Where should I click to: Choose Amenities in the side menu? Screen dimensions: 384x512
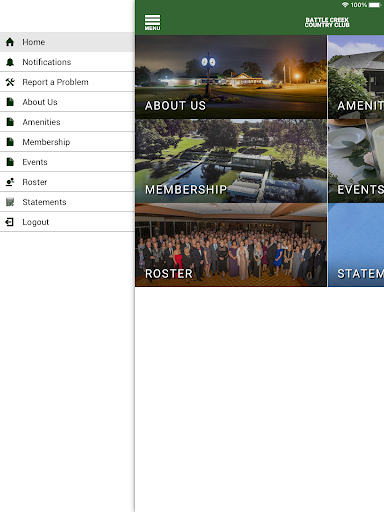(x=67, y=122)
